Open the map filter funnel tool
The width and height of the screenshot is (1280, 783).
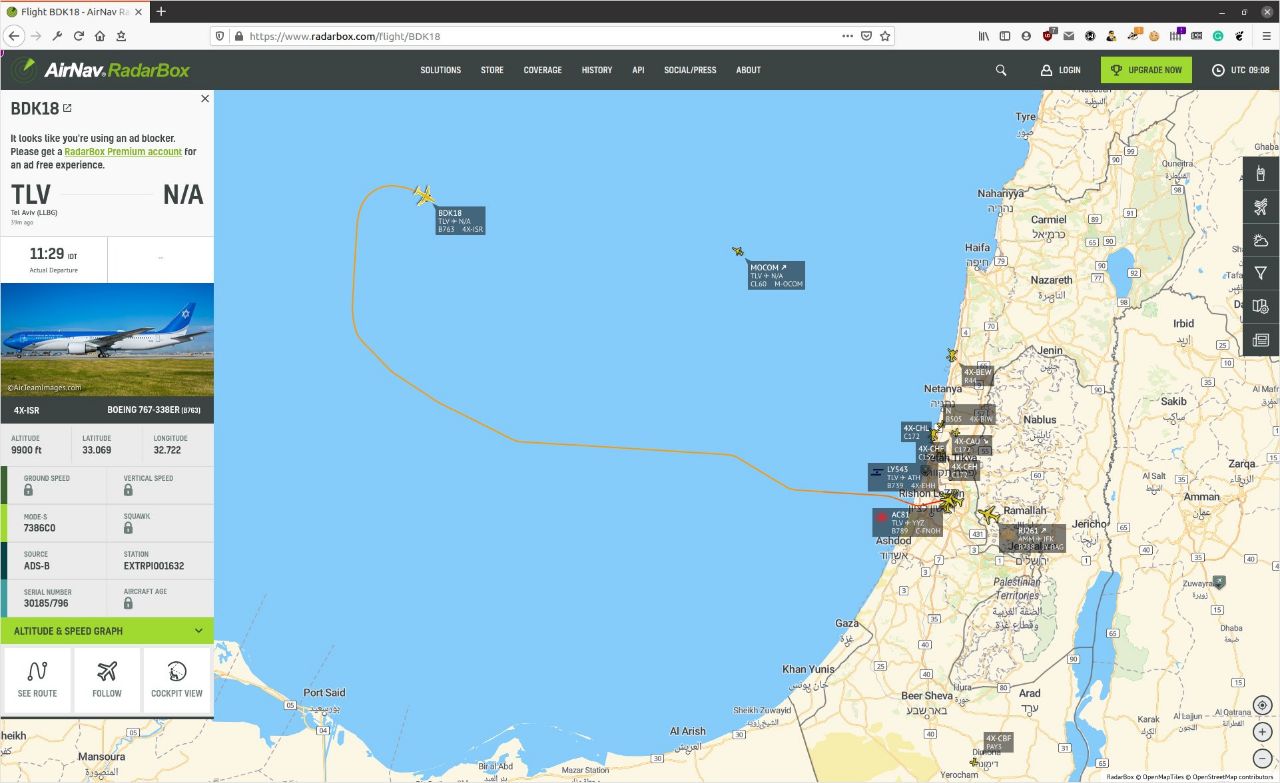1260,273
